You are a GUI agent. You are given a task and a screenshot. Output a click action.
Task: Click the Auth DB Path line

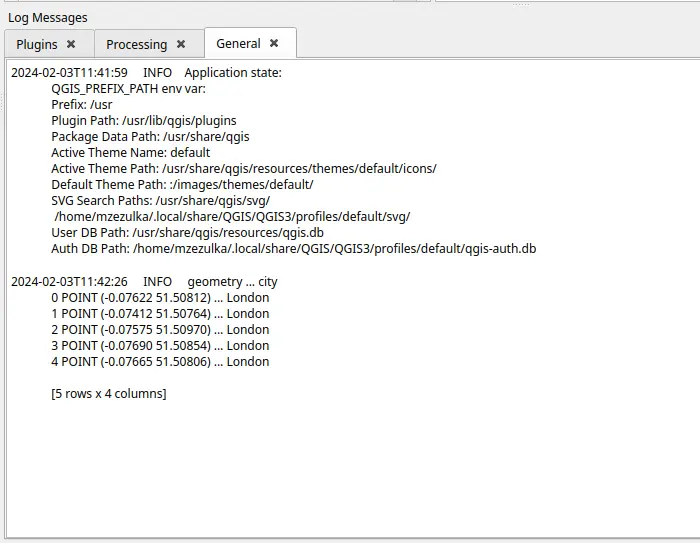tap(293, 249)
